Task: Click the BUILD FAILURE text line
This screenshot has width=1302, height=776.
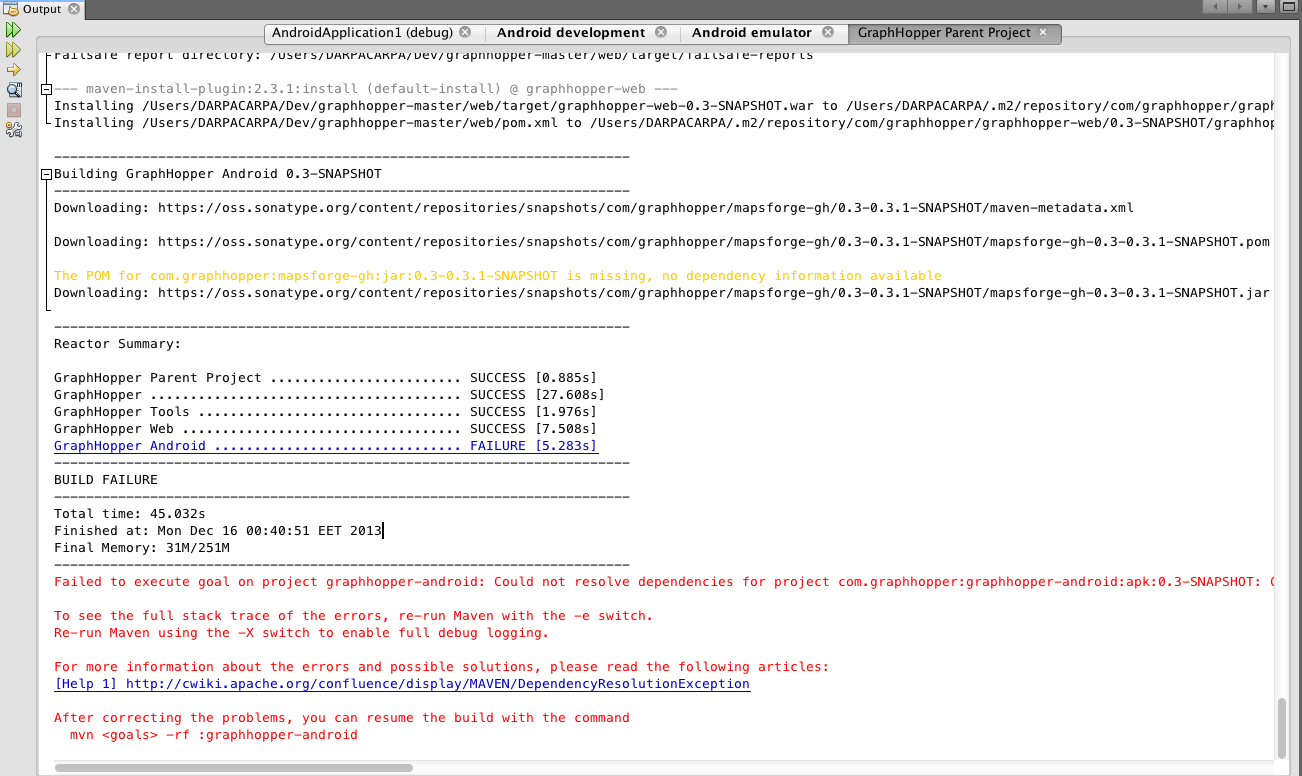Action: (x=106, y=480)
